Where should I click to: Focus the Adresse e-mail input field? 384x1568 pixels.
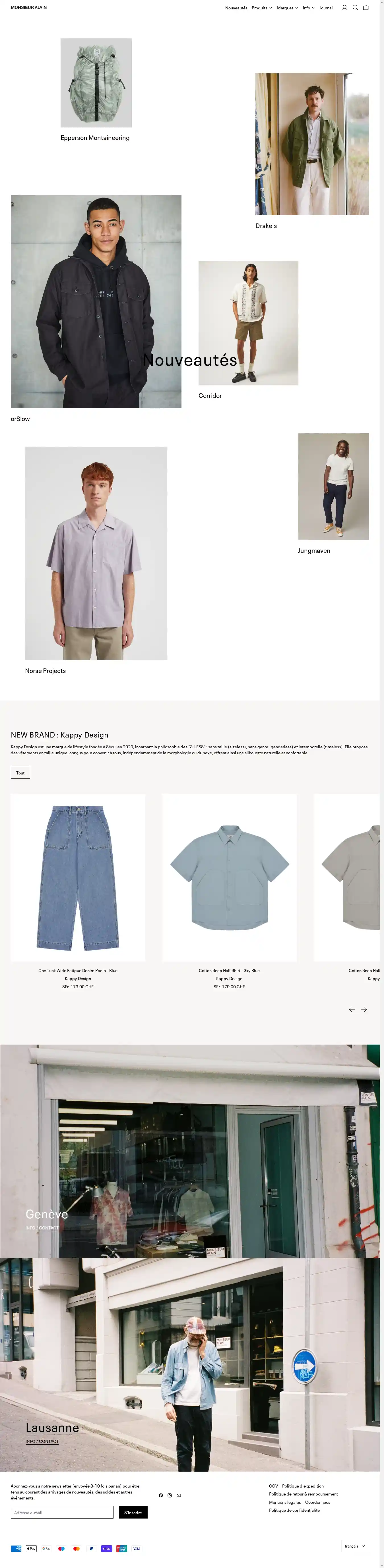(x=62, y=1513)
